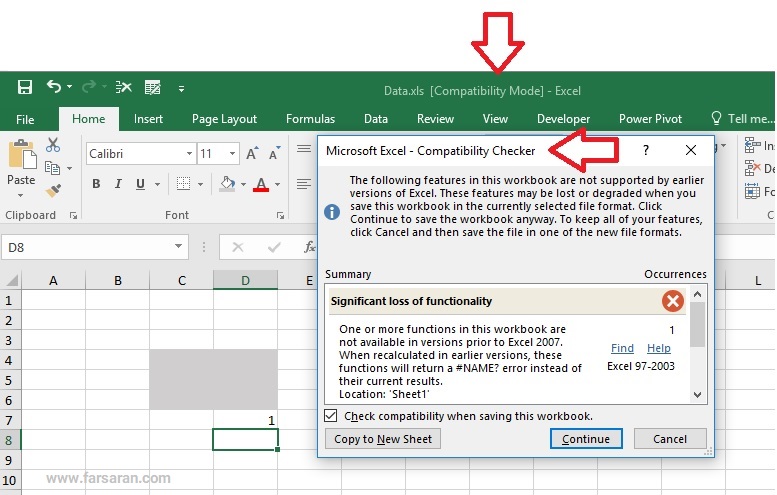Switch to the Page Layout tab
This screenshot has height=495, width=777.
coord(224,119)
